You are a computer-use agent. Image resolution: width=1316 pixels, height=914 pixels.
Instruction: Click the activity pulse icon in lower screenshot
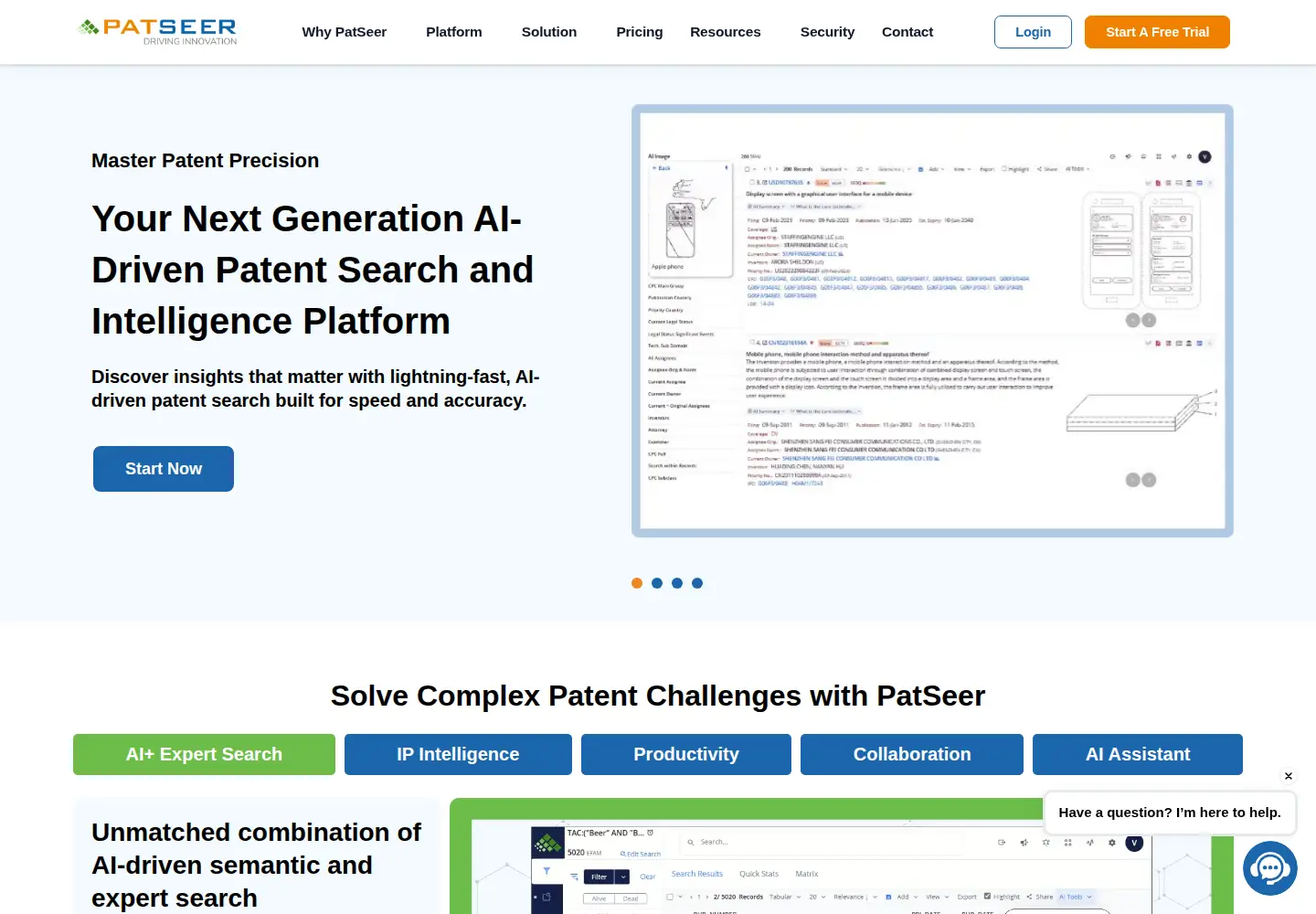click(1089, 842)
